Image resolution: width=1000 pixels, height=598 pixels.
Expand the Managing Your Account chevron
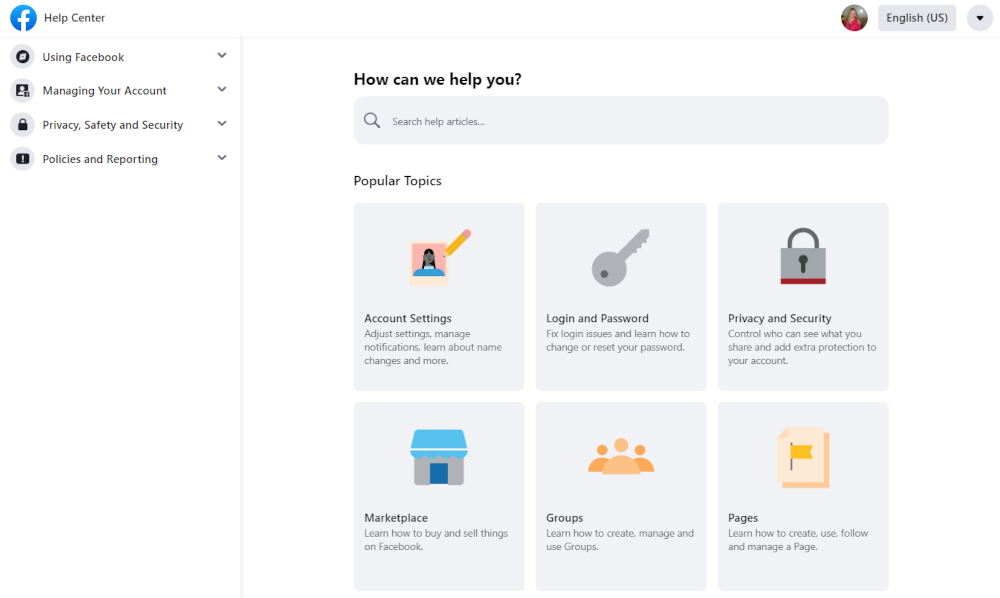[222, 89]
